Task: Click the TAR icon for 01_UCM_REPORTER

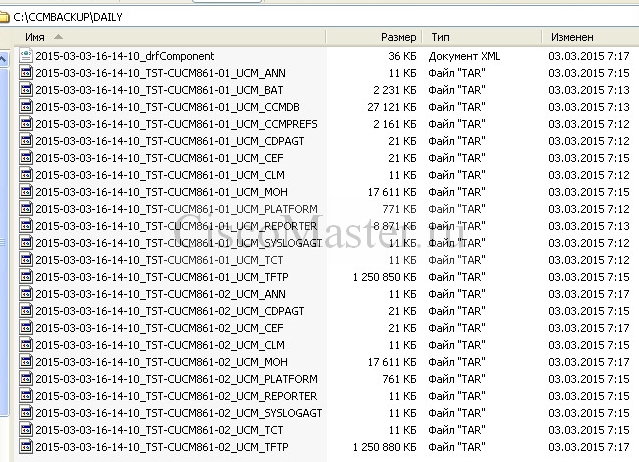Action: pos(26,226)
